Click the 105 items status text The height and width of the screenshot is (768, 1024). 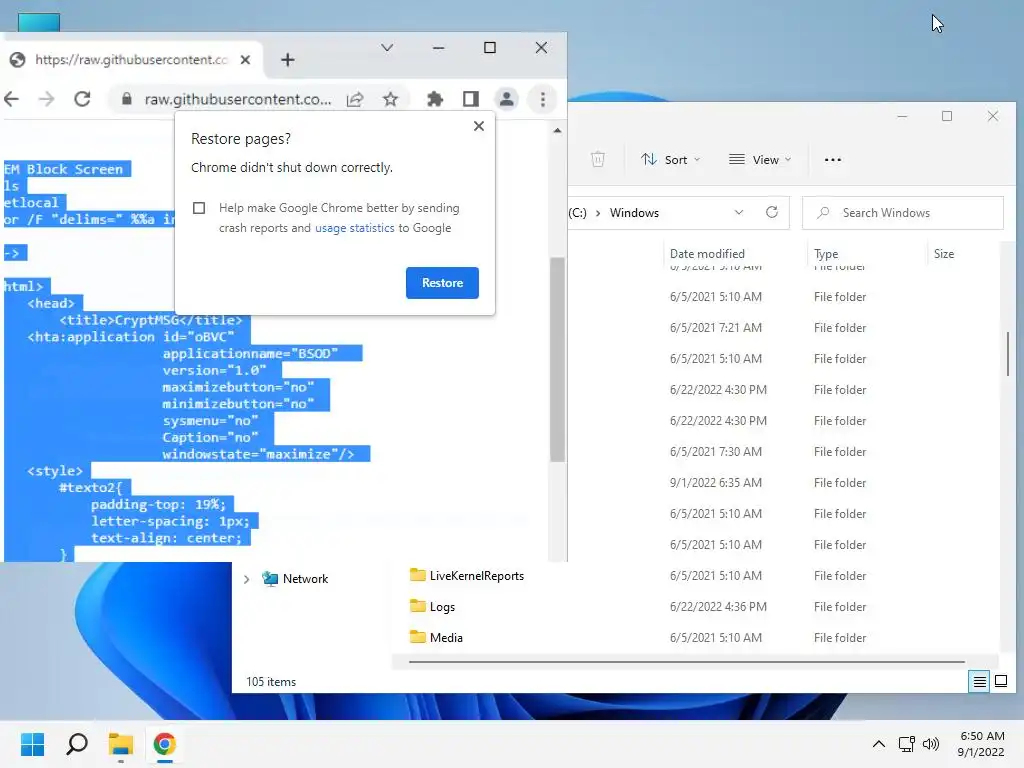(x=271, y=682)
